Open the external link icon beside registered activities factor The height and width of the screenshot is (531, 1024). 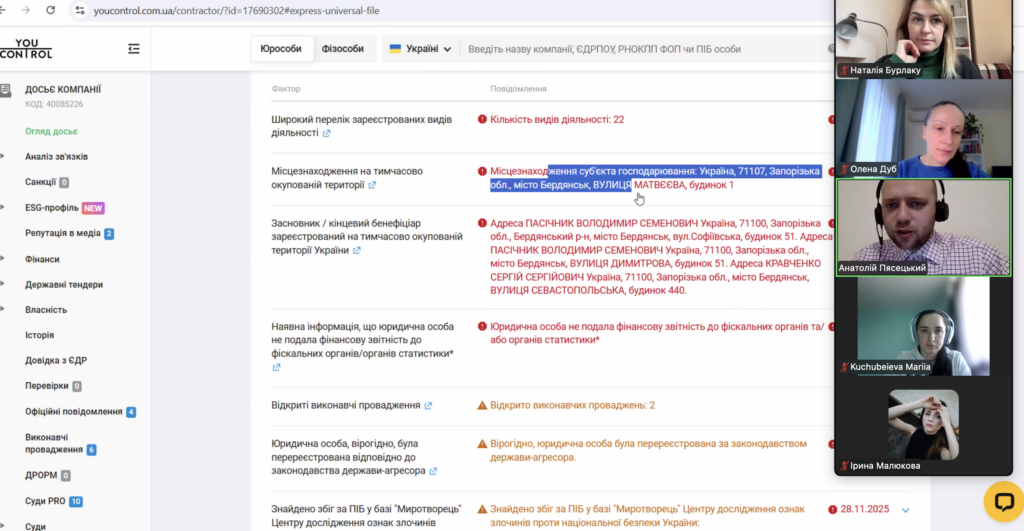pos(326,133)
